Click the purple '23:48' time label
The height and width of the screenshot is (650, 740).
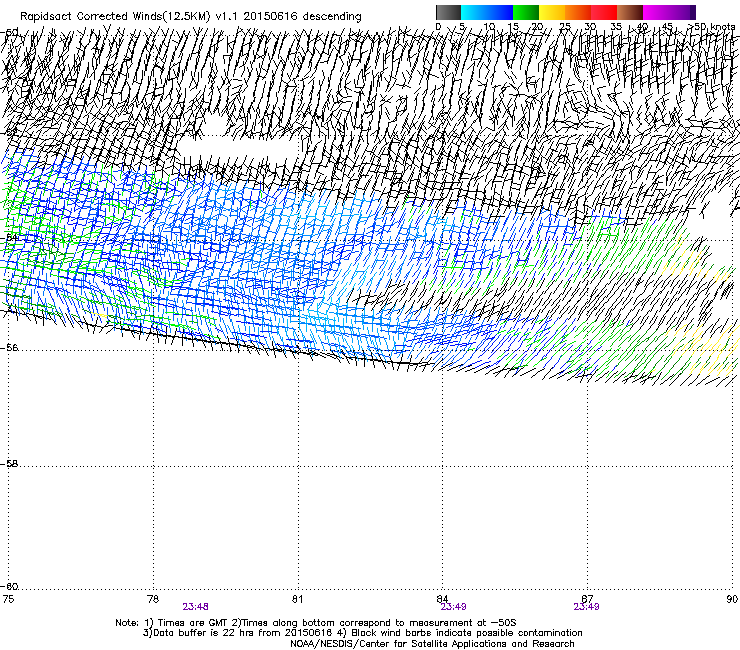pyautogui.click(x=195, y=607)
